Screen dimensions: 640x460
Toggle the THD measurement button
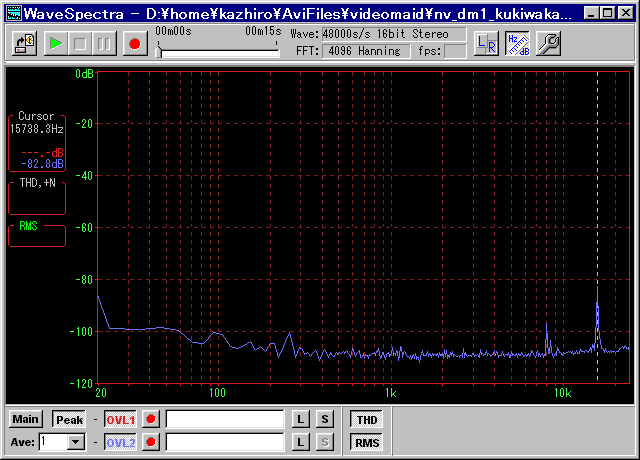coord(367,419)
